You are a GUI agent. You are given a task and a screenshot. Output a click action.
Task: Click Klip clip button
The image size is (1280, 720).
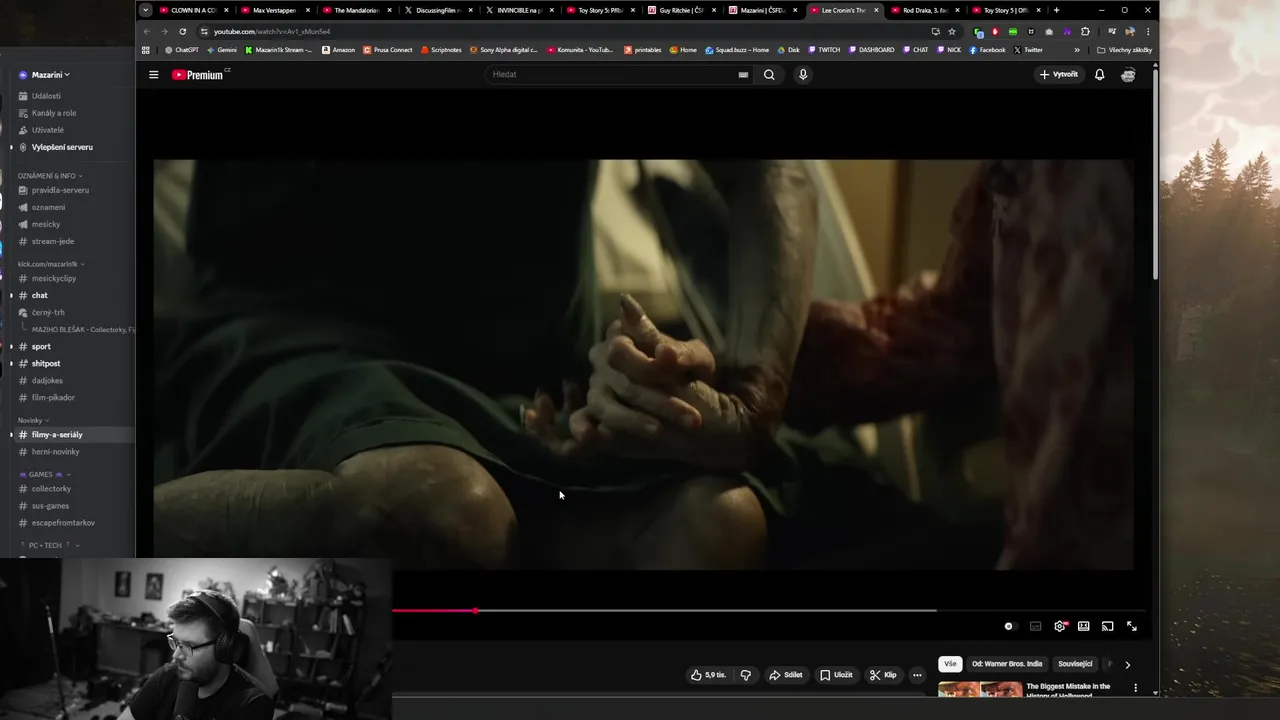pyautogui.click(x=883, y=675)
